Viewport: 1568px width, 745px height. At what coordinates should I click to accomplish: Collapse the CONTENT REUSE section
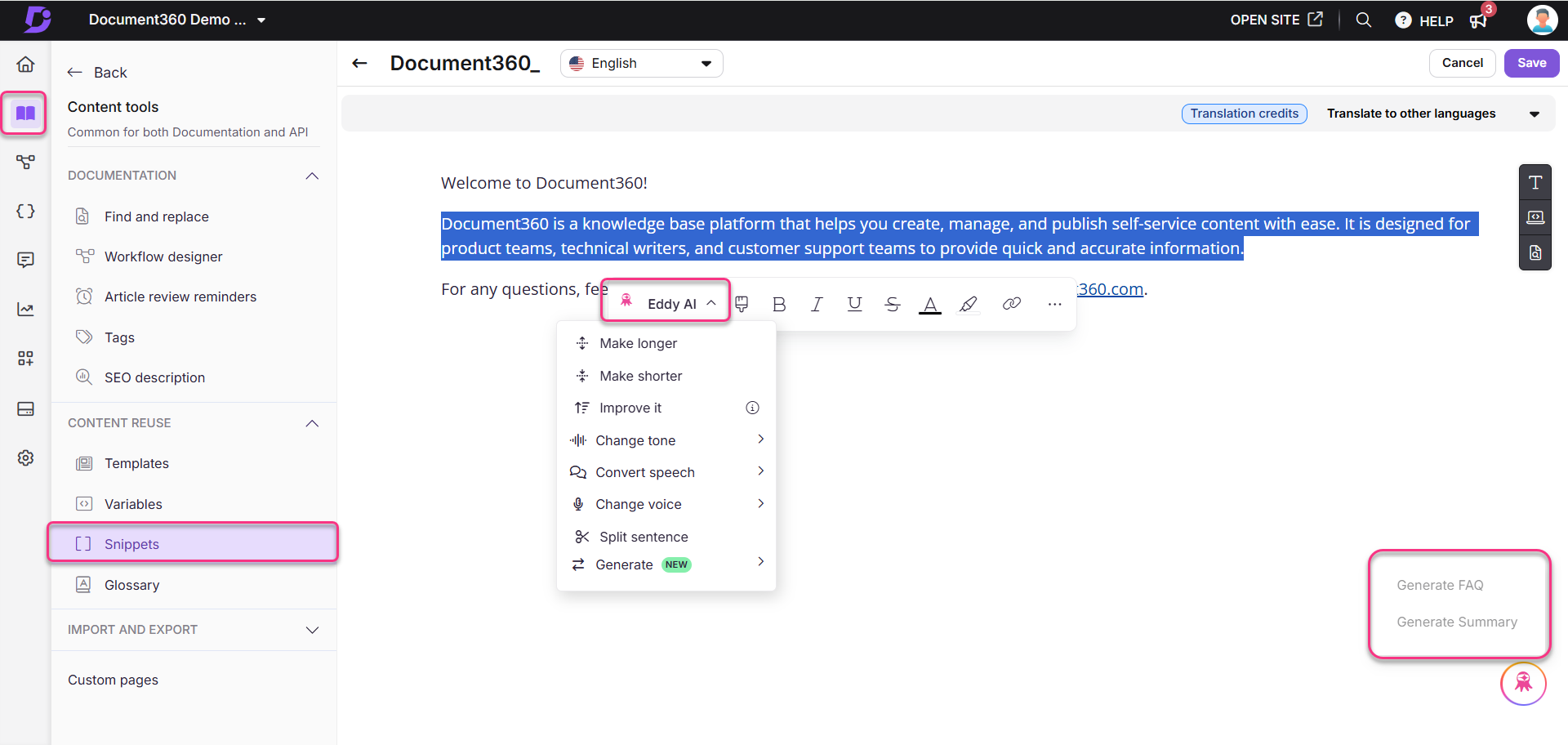pos(312,423)
